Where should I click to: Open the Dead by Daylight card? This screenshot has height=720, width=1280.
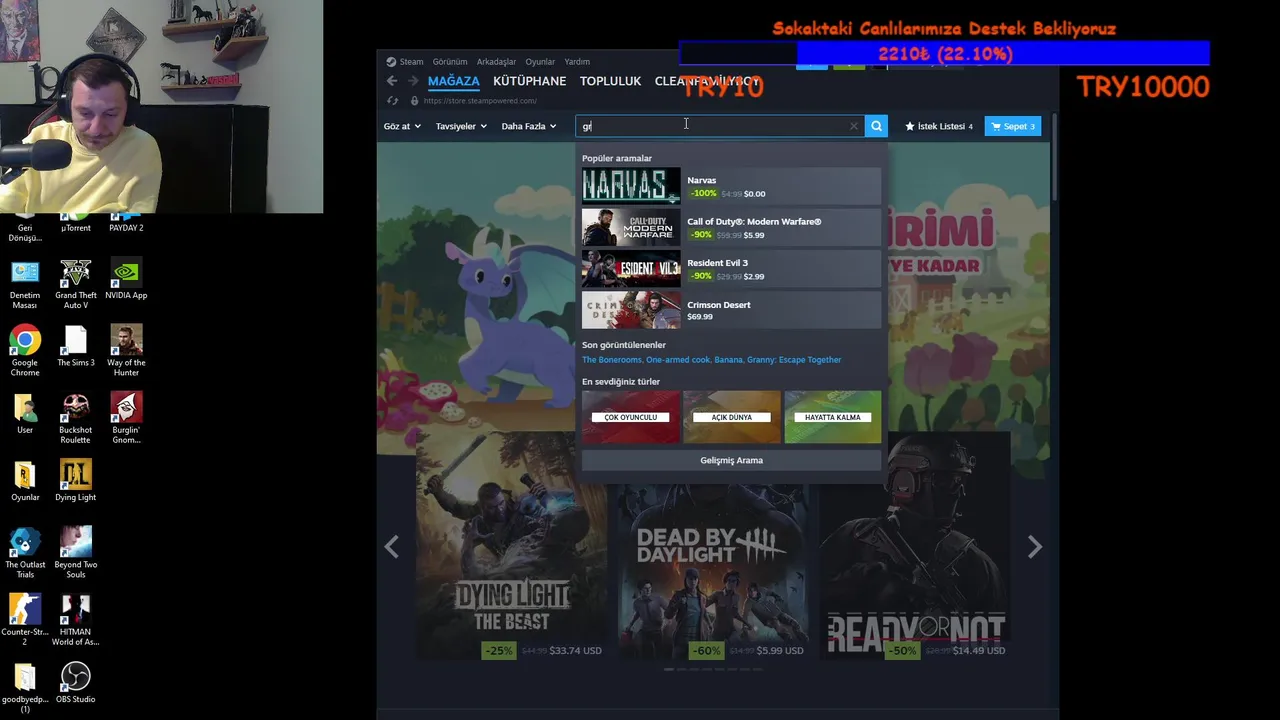tap(713, 572)
